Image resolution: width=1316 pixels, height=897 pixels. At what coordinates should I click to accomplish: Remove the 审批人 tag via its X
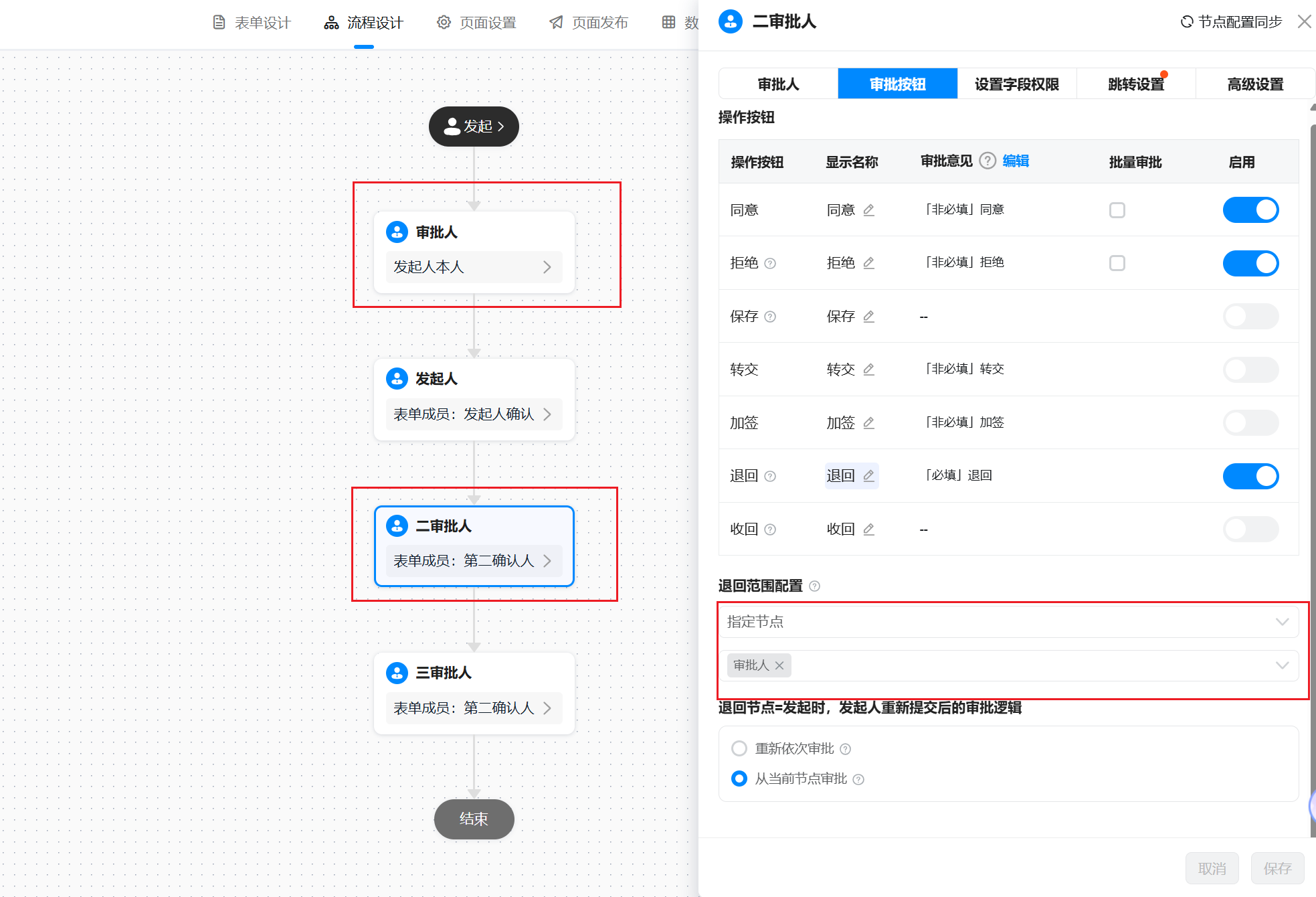click(x=779, y=665)
